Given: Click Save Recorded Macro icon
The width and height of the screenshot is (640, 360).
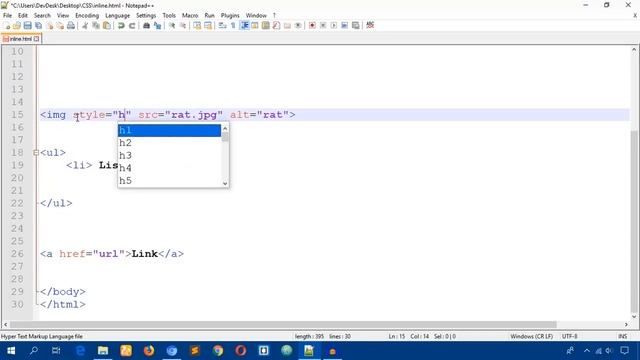Looking at the screenshot, I should (x=356, y=26).
